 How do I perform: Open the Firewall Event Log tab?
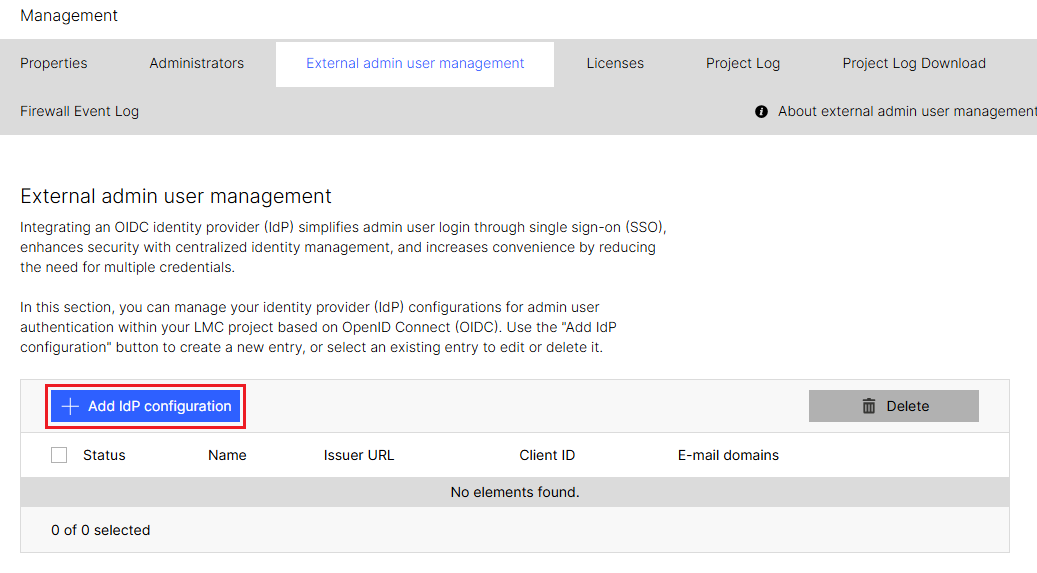point(80,111)
